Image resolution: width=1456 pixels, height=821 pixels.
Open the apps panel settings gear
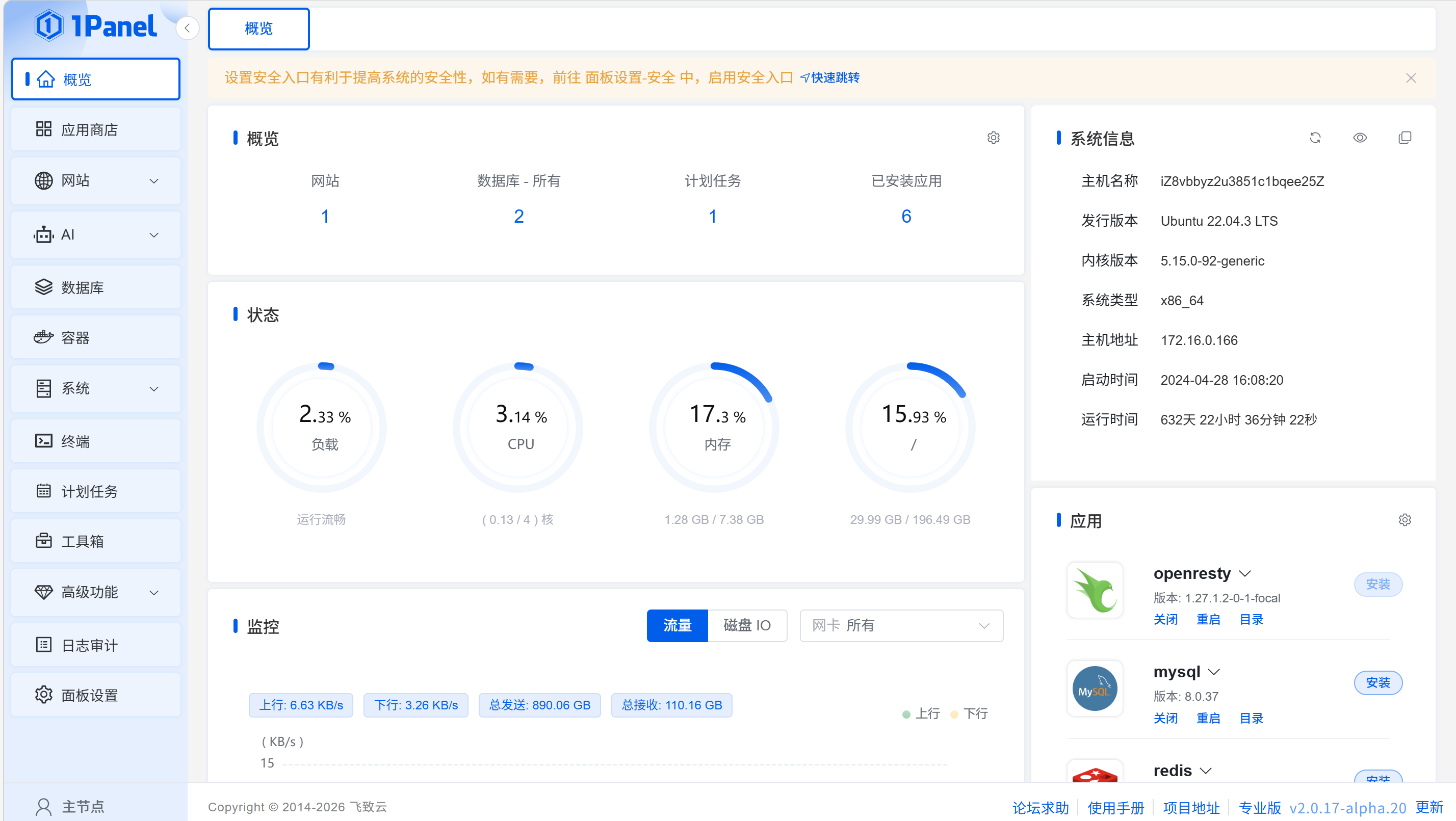click(1405, 520)
